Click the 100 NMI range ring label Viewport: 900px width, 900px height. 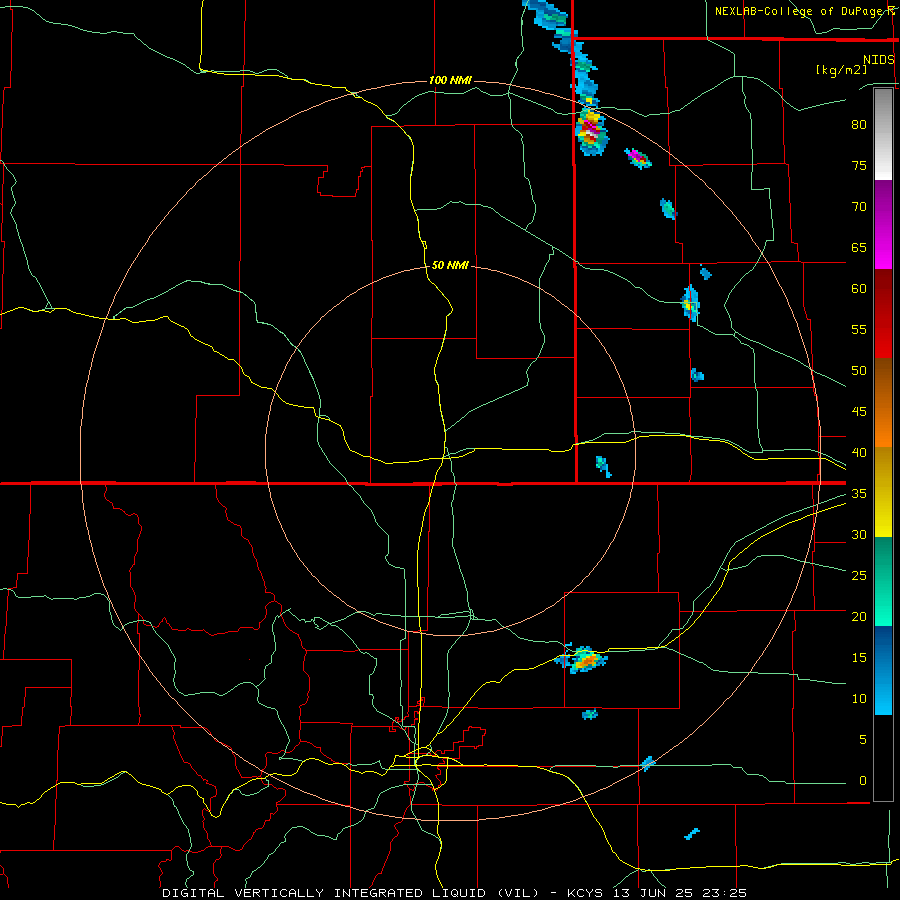coord(450,80)
